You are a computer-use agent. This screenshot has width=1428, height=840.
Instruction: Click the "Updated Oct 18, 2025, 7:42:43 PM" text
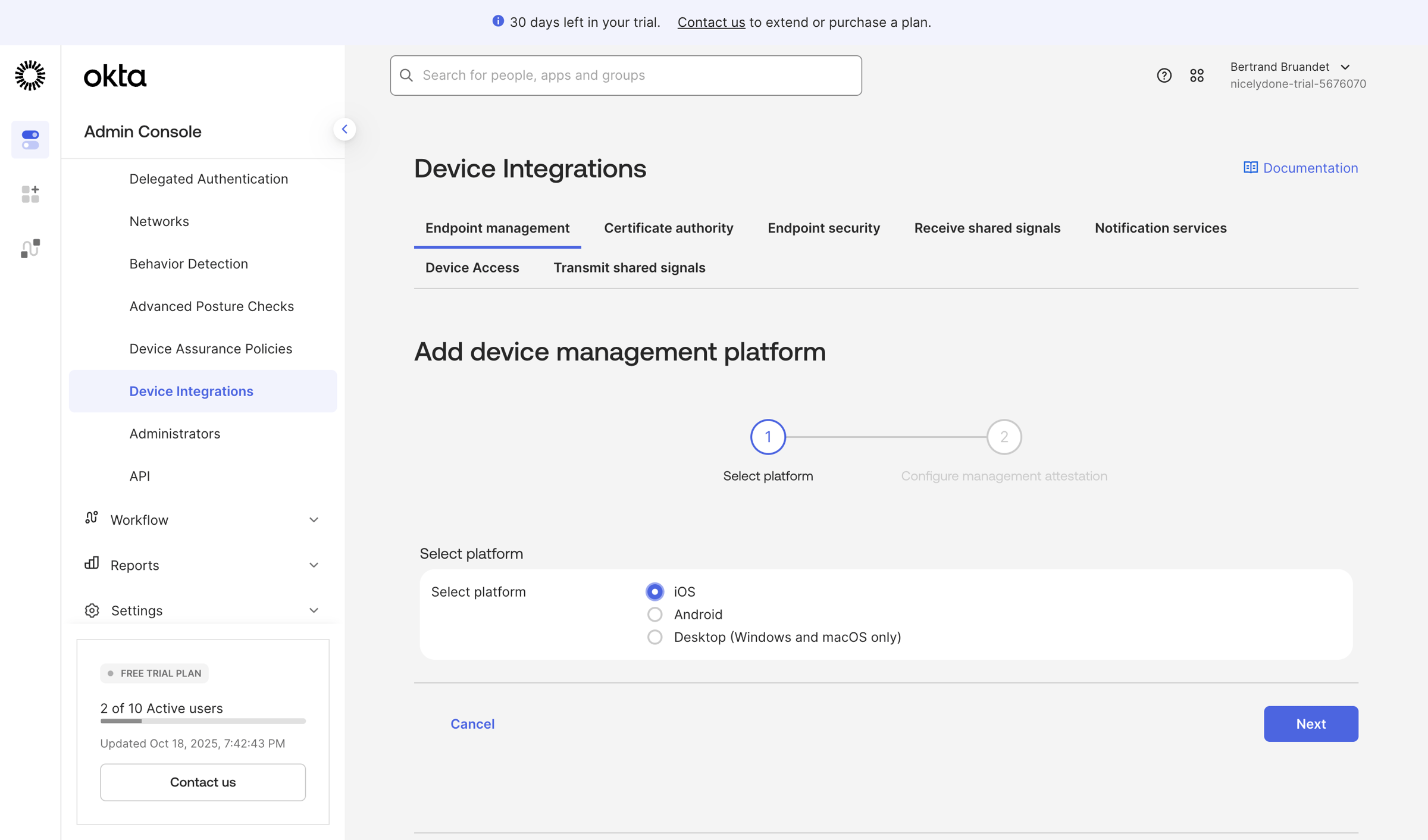point(192,743)
